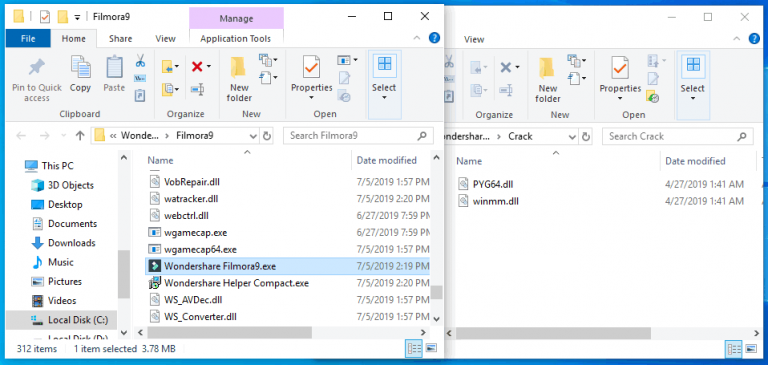Click New folder icon in the Crack window
The image size is (768, 365).
click(x=547, y=68)
